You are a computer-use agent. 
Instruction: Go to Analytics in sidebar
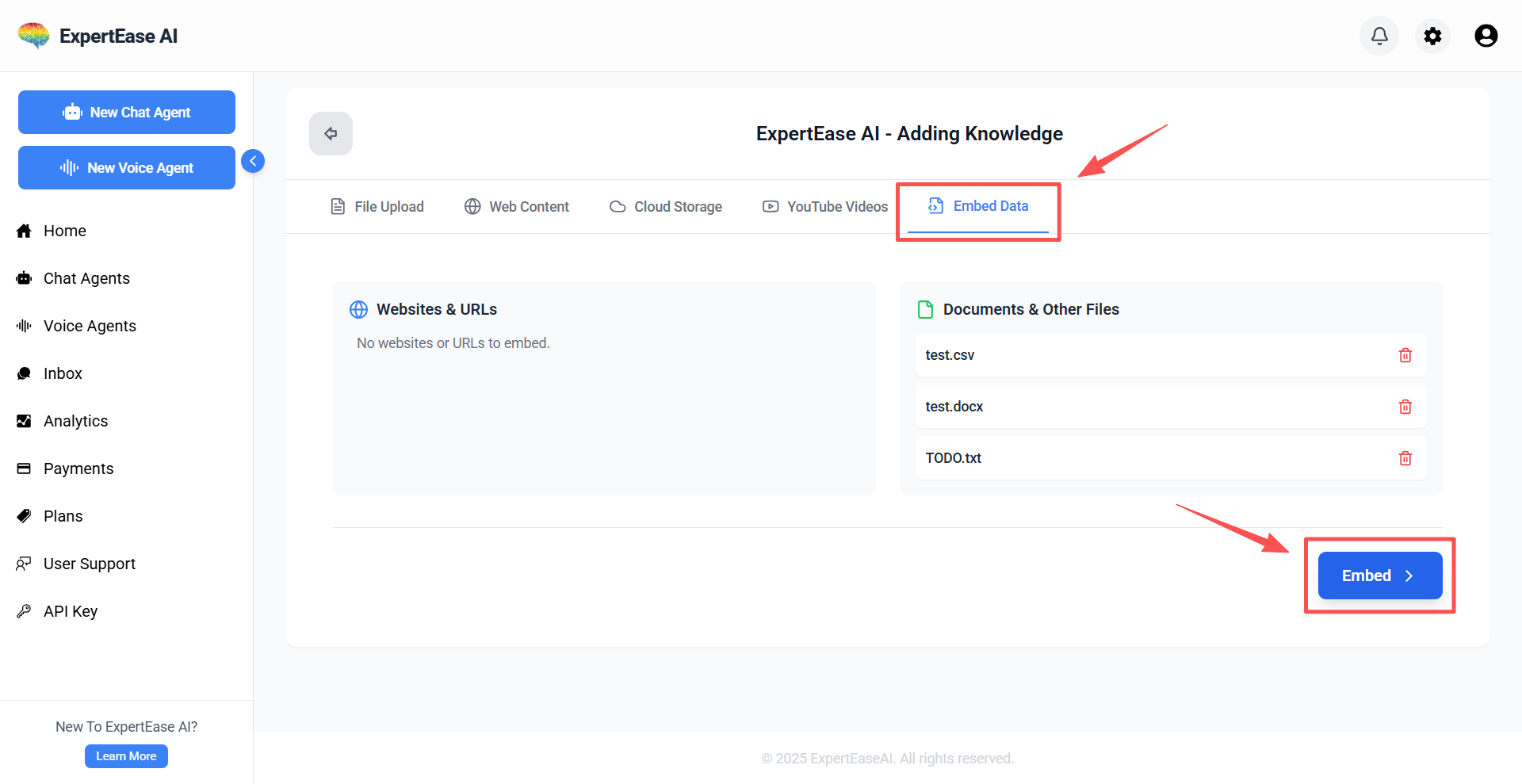(x=75, y=421)
